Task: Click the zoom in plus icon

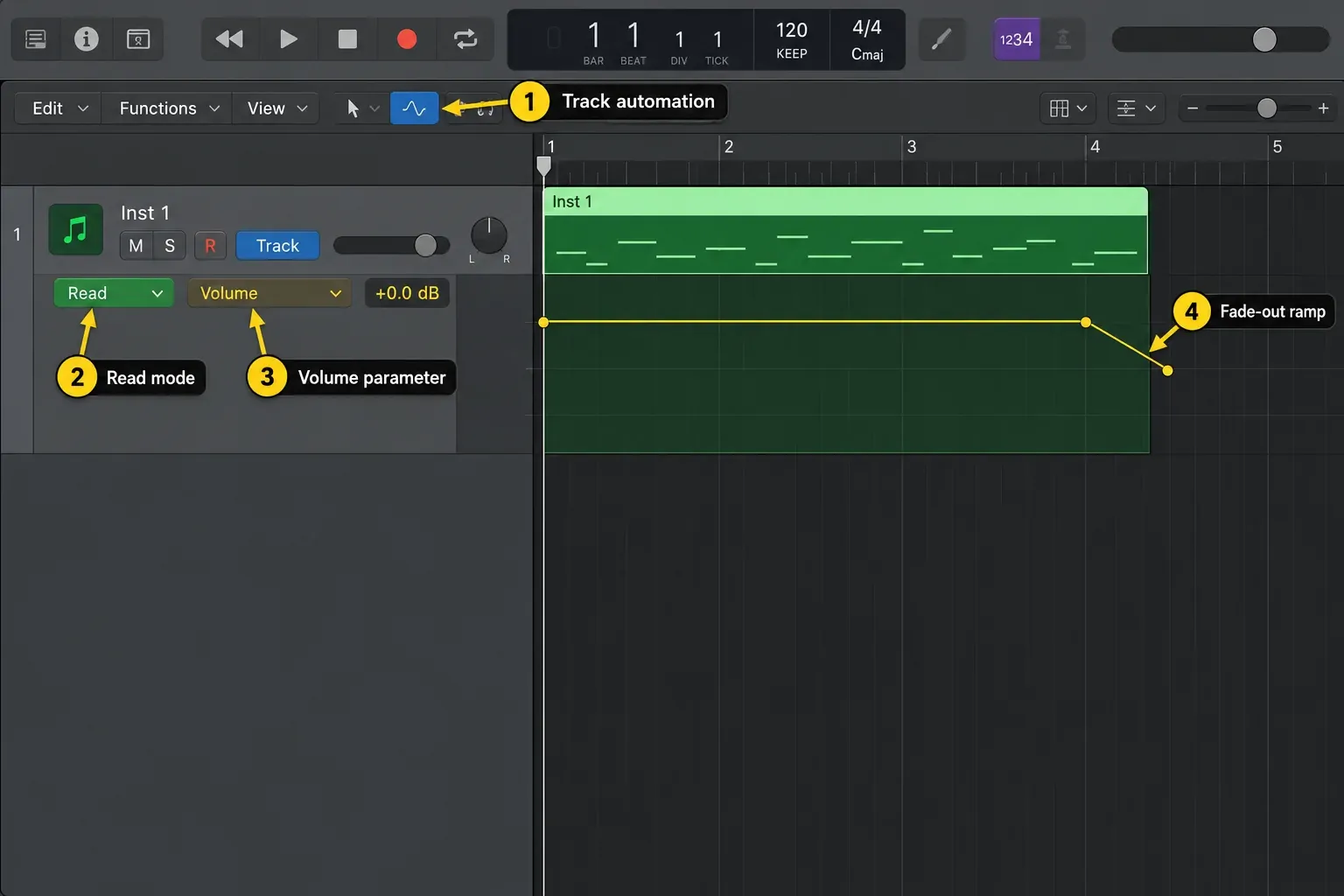Action: 1323,108
